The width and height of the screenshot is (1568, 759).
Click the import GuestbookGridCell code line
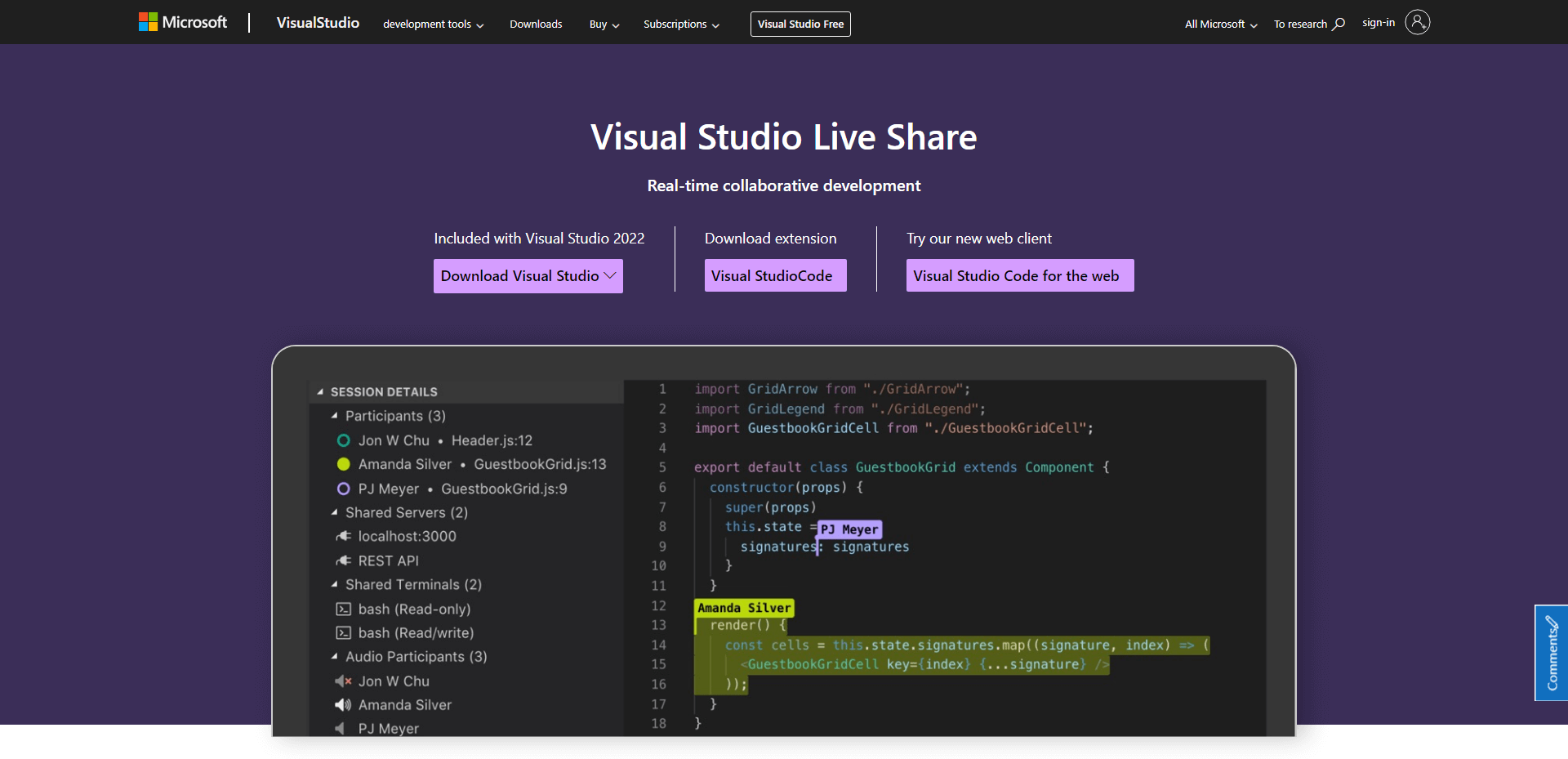click(x=893, y=428)
